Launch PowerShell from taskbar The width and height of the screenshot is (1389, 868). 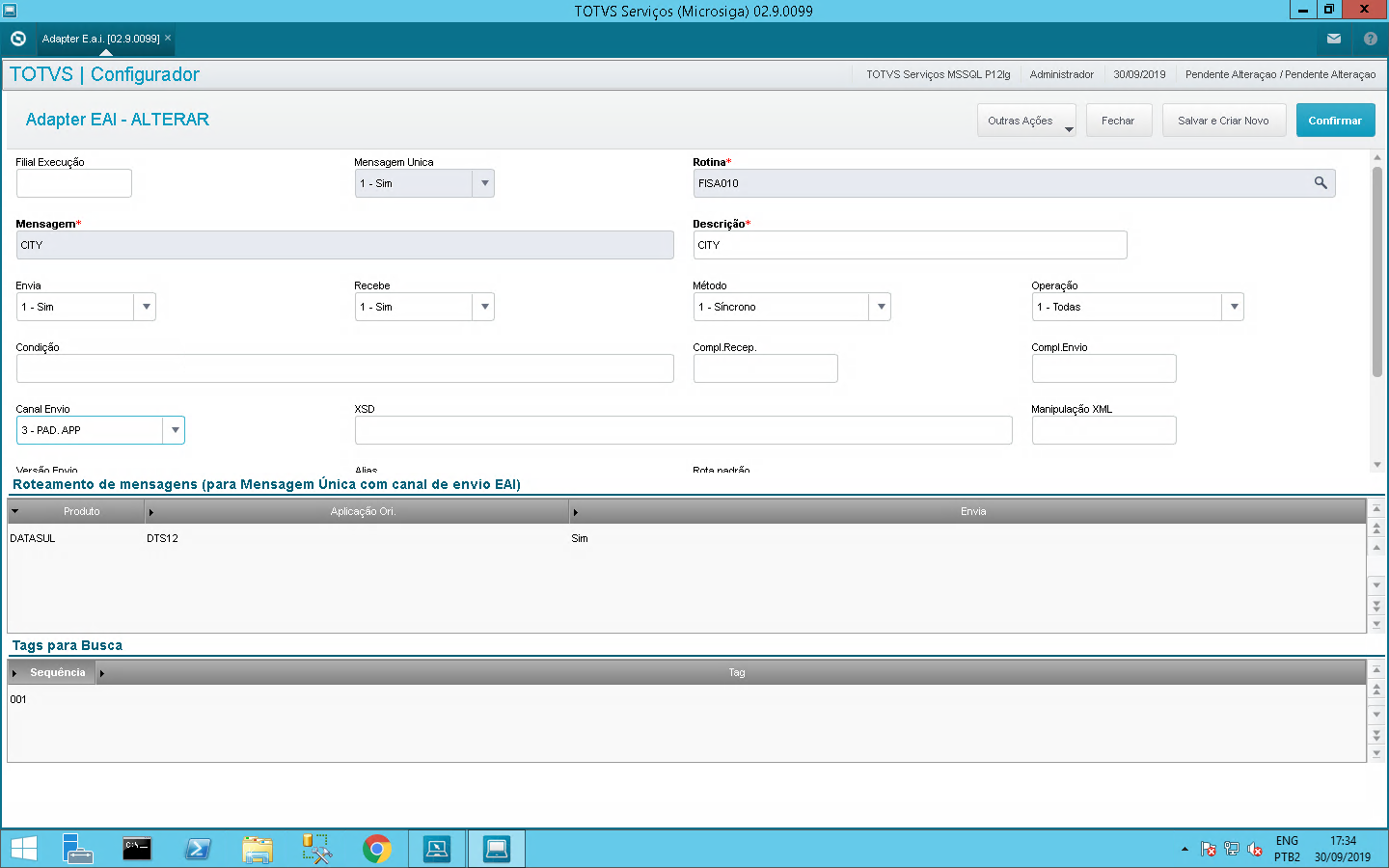click(x=198, y=849)
